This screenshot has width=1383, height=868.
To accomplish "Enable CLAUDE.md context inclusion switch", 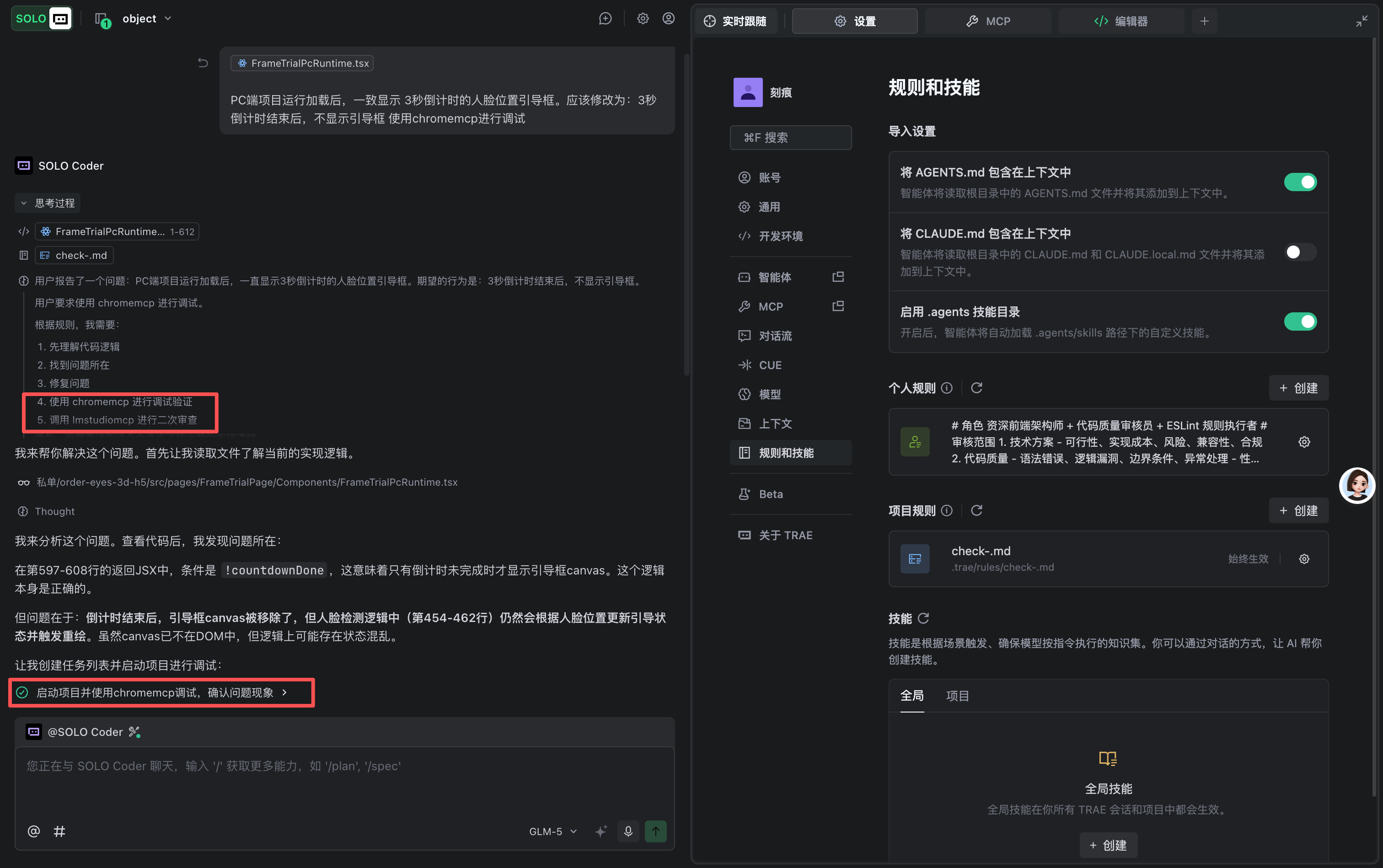I will 1300,252.
